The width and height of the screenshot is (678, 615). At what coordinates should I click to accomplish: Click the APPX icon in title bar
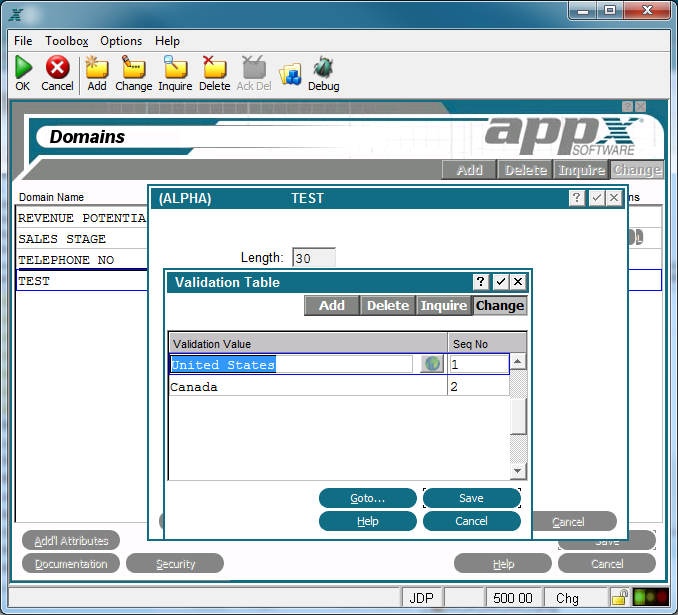16,15
